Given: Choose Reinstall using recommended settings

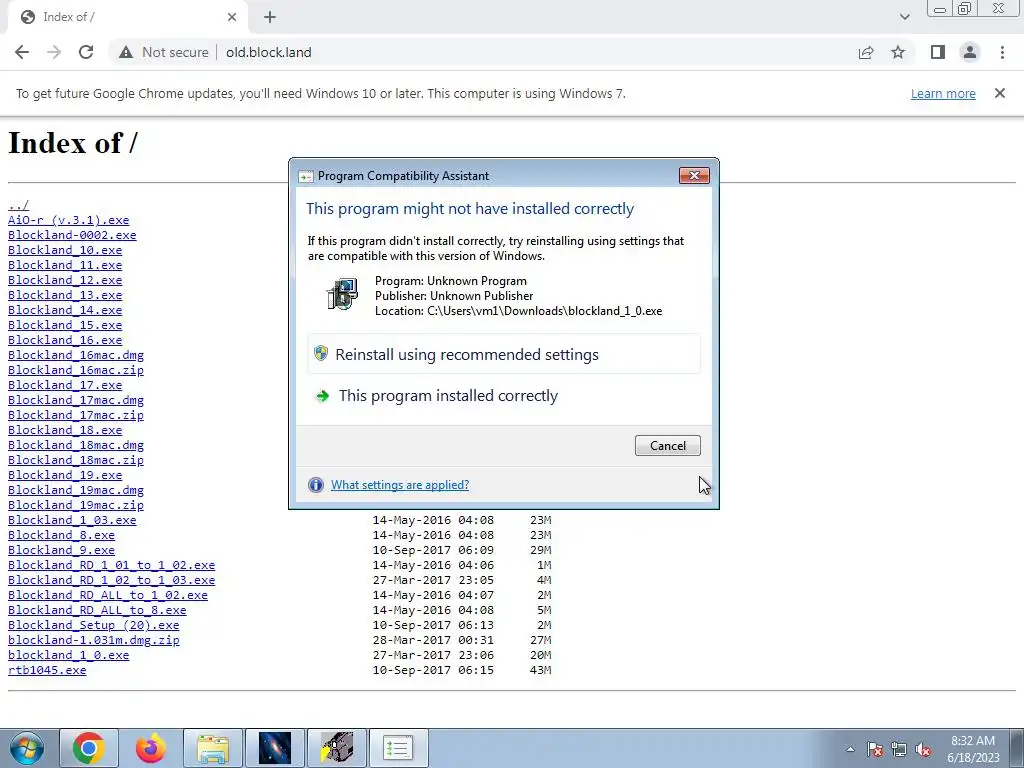Looking at the screenshot, I should coord(504,354).
